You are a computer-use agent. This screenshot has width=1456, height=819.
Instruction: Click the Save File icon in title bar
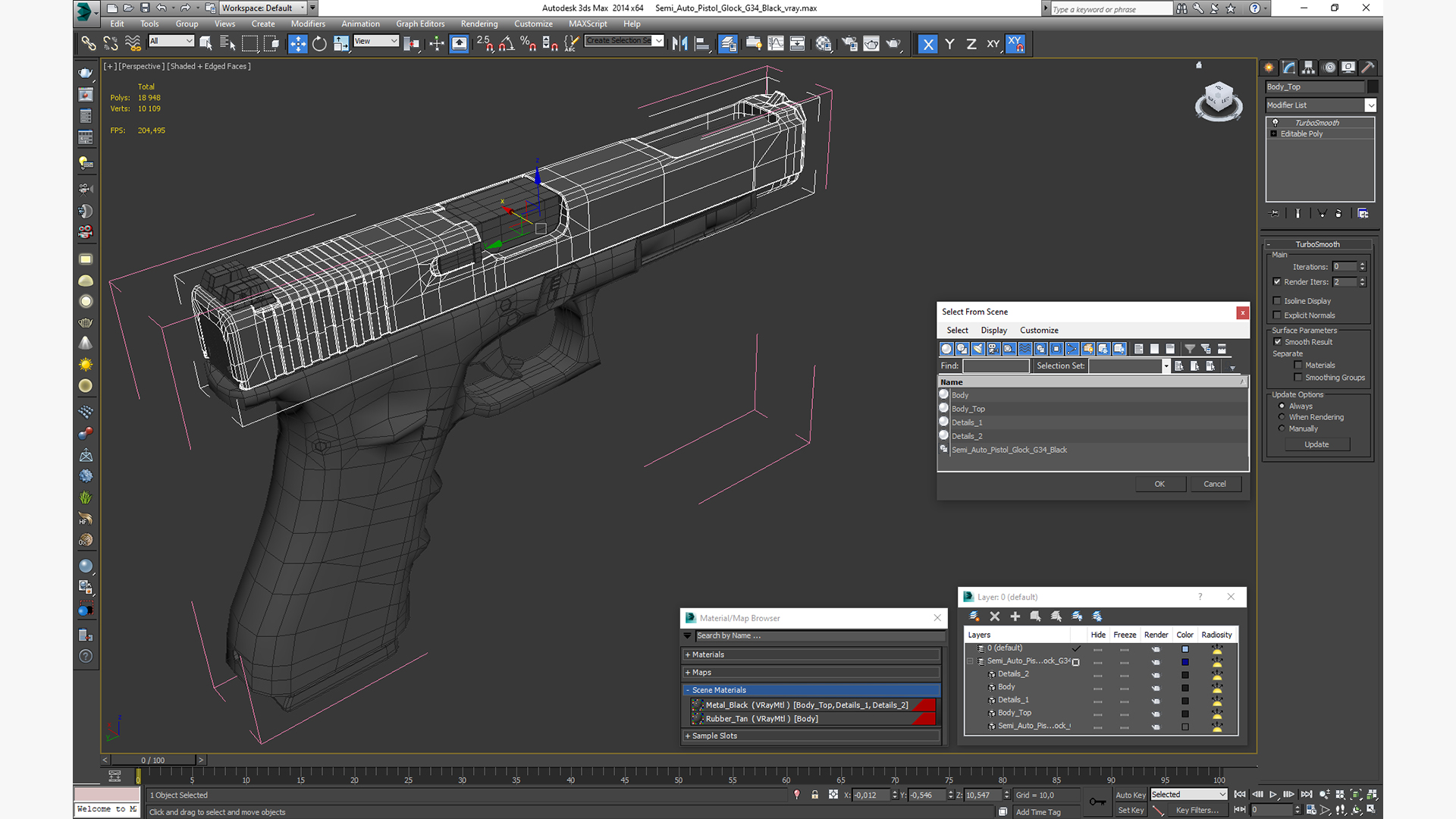pos(145,8)
